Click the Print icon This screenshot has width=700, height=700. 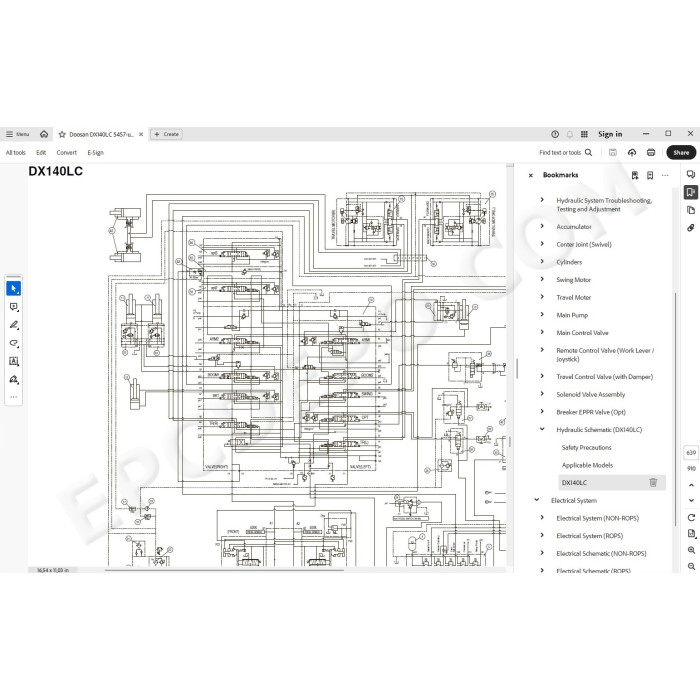tap(651, 153)
